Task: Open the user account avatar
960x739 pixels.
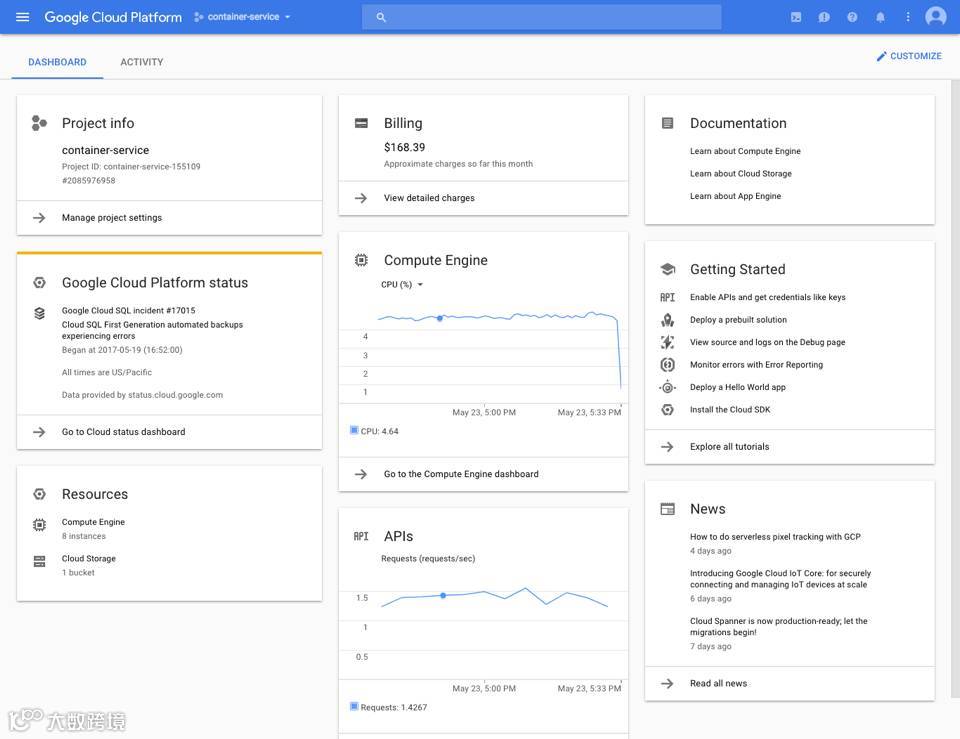Action: click(x=936, y=17)
